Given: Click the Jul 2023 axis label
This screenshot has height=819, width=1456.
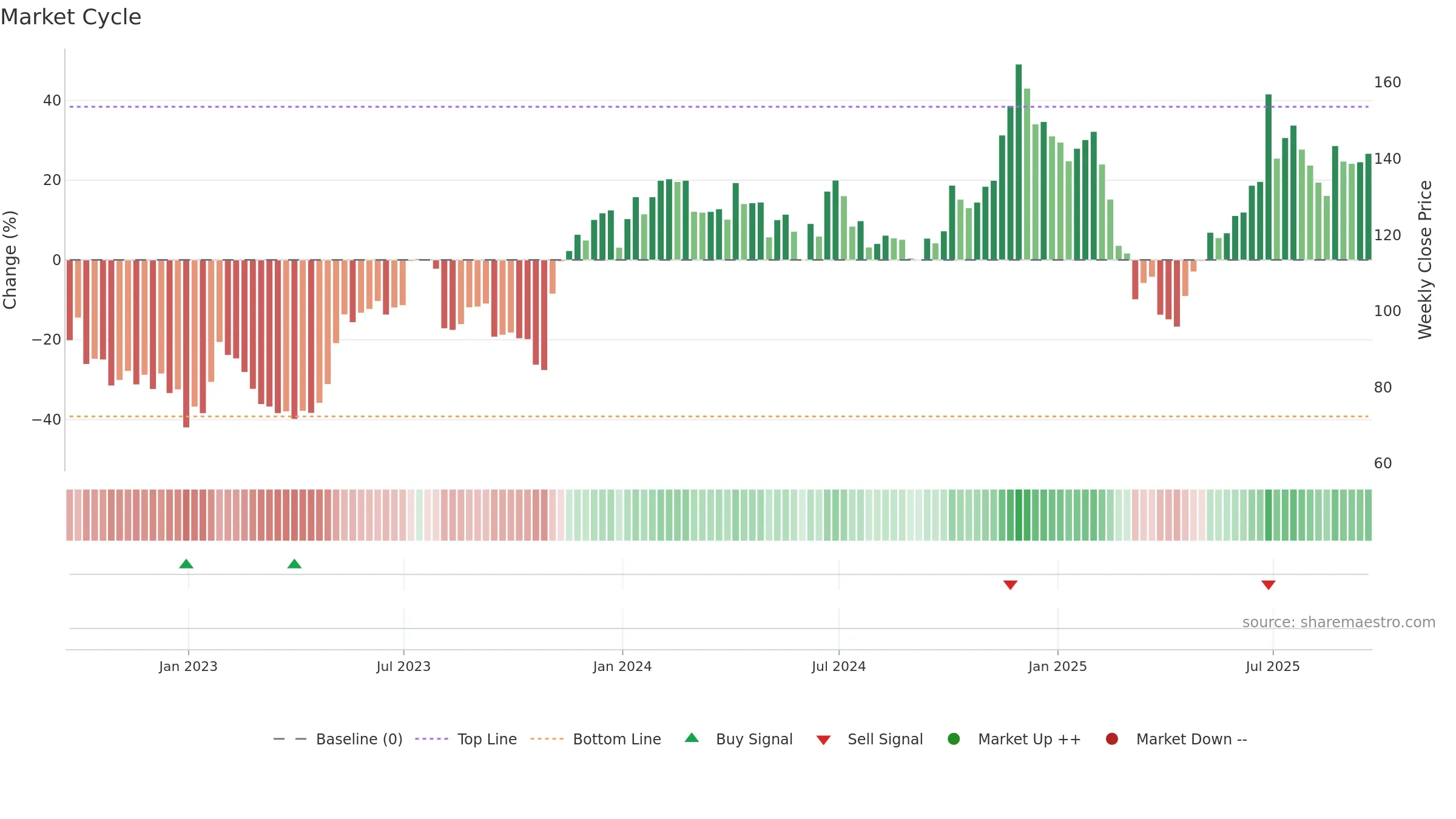Looking at the screenshot, I should 403,666.
